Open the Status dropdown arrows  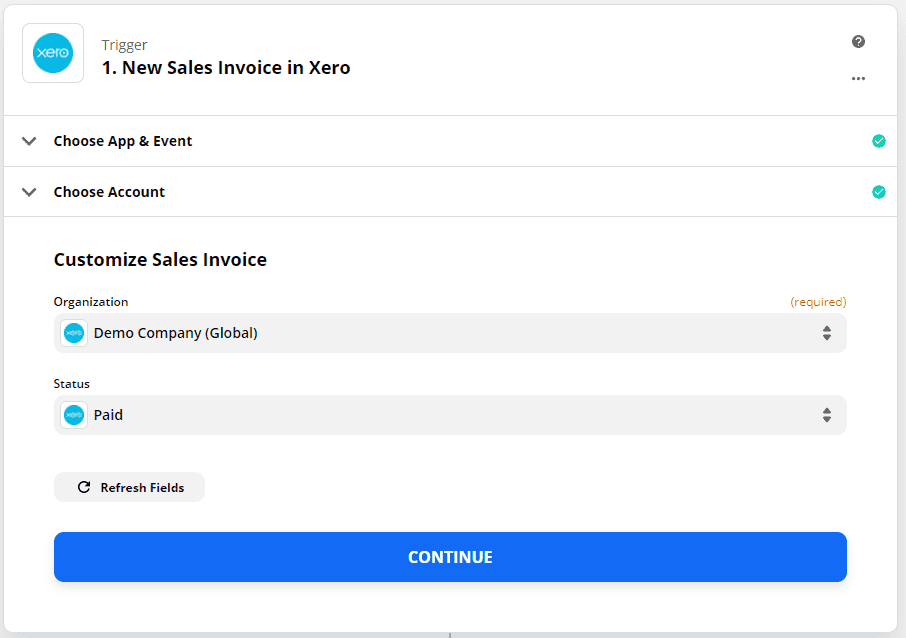tap(827, 415)
